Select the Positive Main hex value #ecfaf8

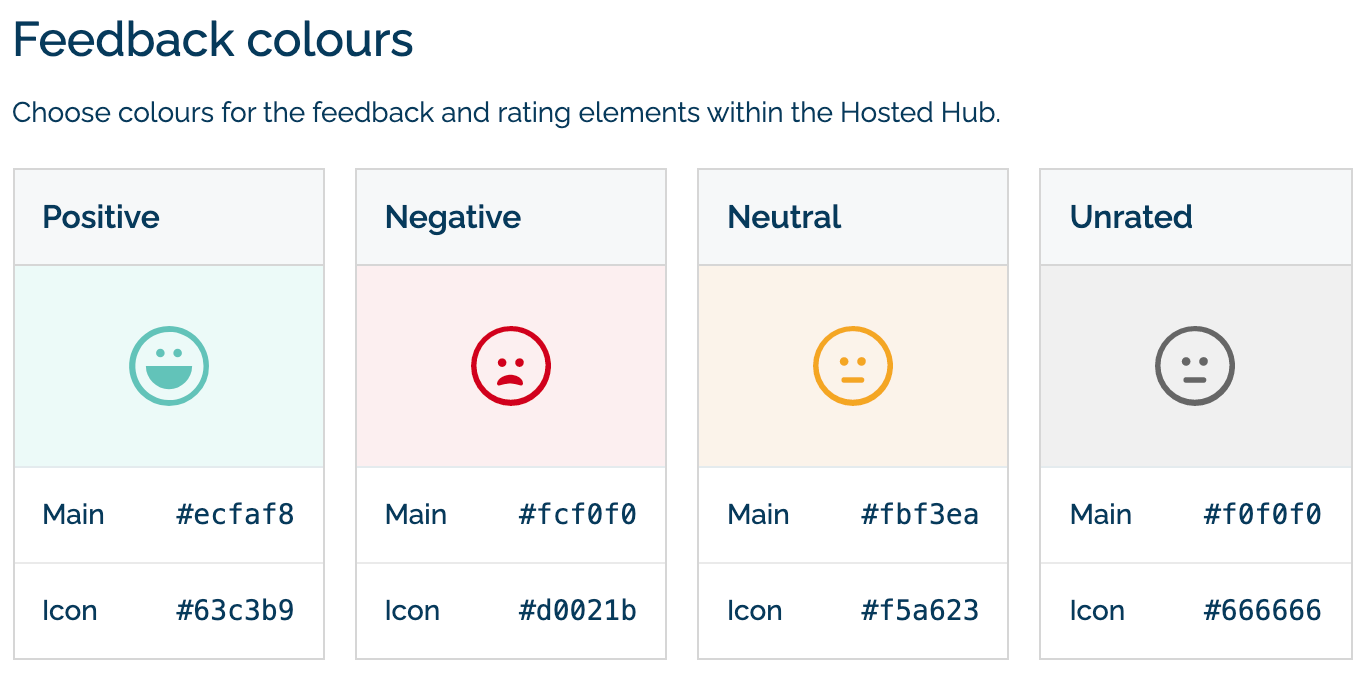point(236,515)
